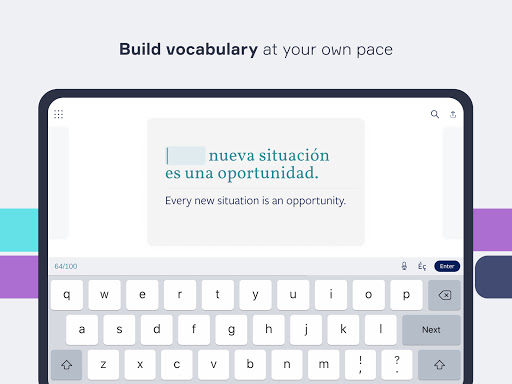Tap the e key

(x=142, y=295)
